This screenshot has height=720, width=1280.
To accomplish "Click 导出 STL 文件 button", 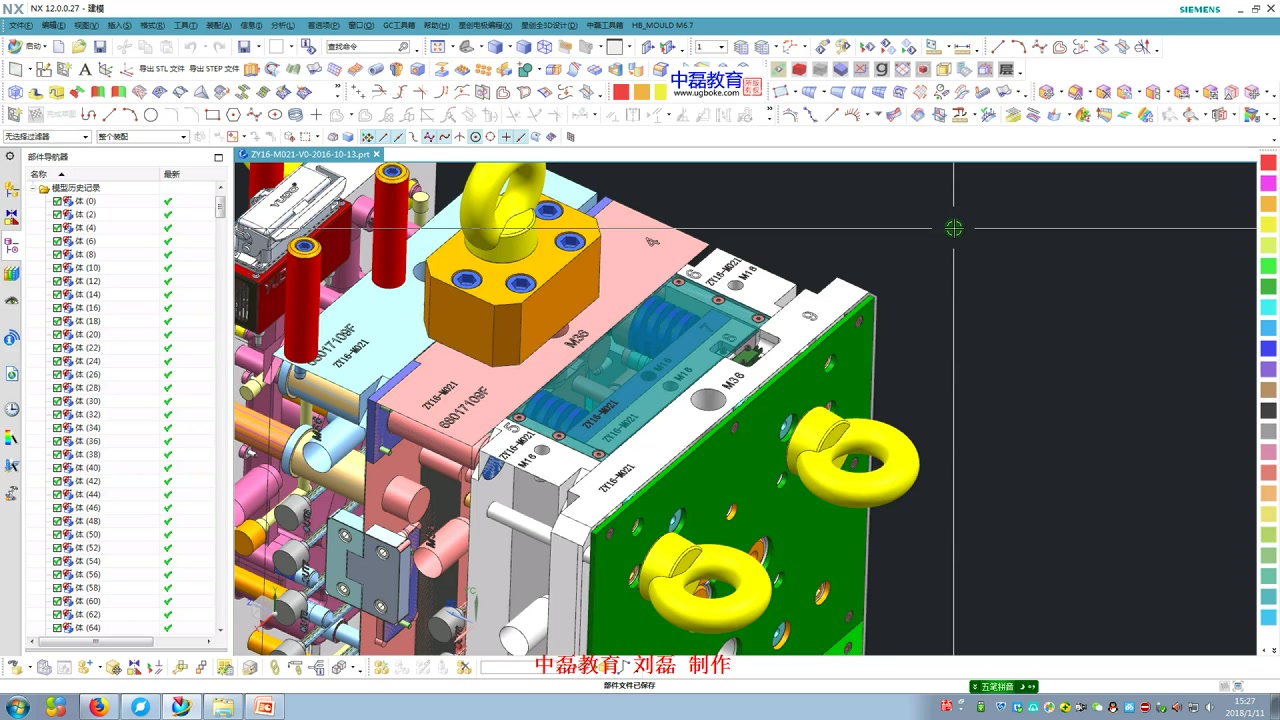I will [161, 69].
